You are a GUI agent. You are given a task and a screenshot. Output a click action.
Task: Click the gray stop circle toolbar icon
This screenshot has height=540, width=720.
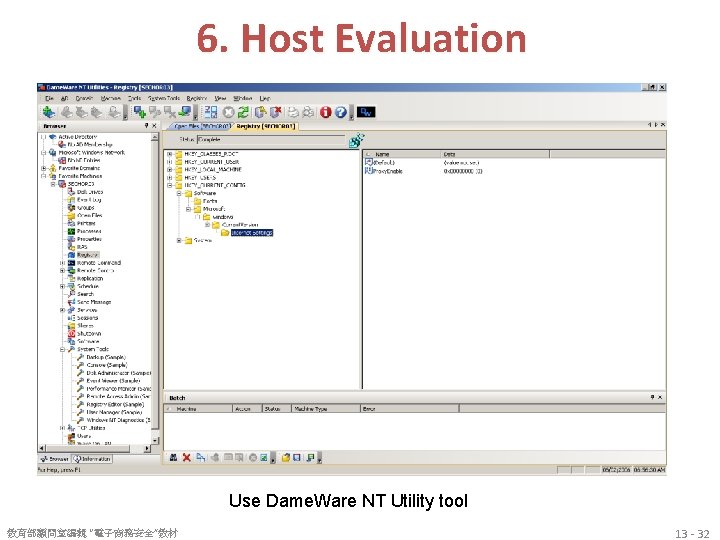coord(228,112)
